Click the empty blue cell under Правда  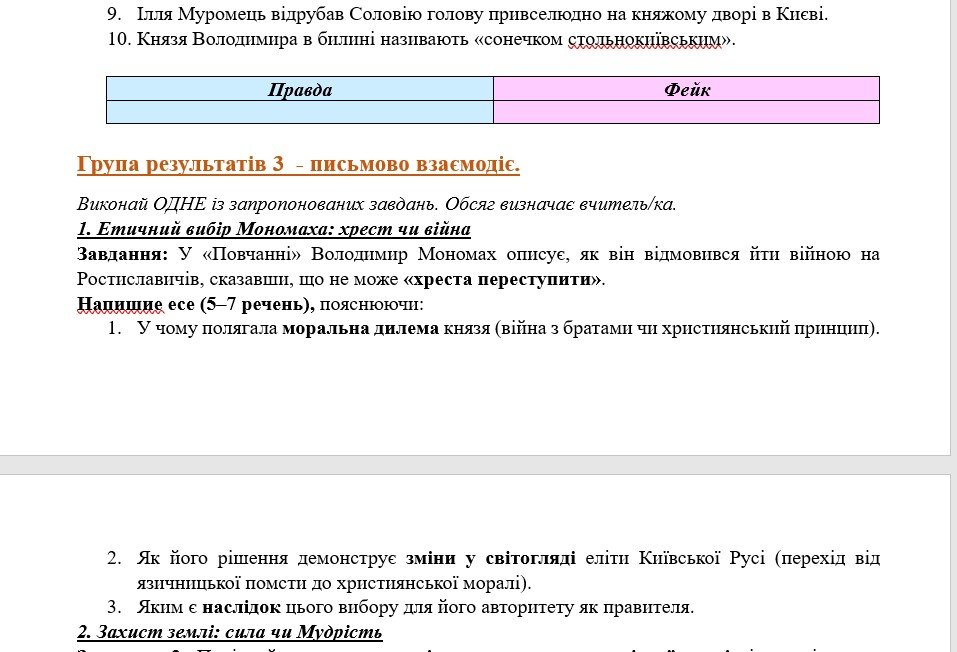[299, 112]
